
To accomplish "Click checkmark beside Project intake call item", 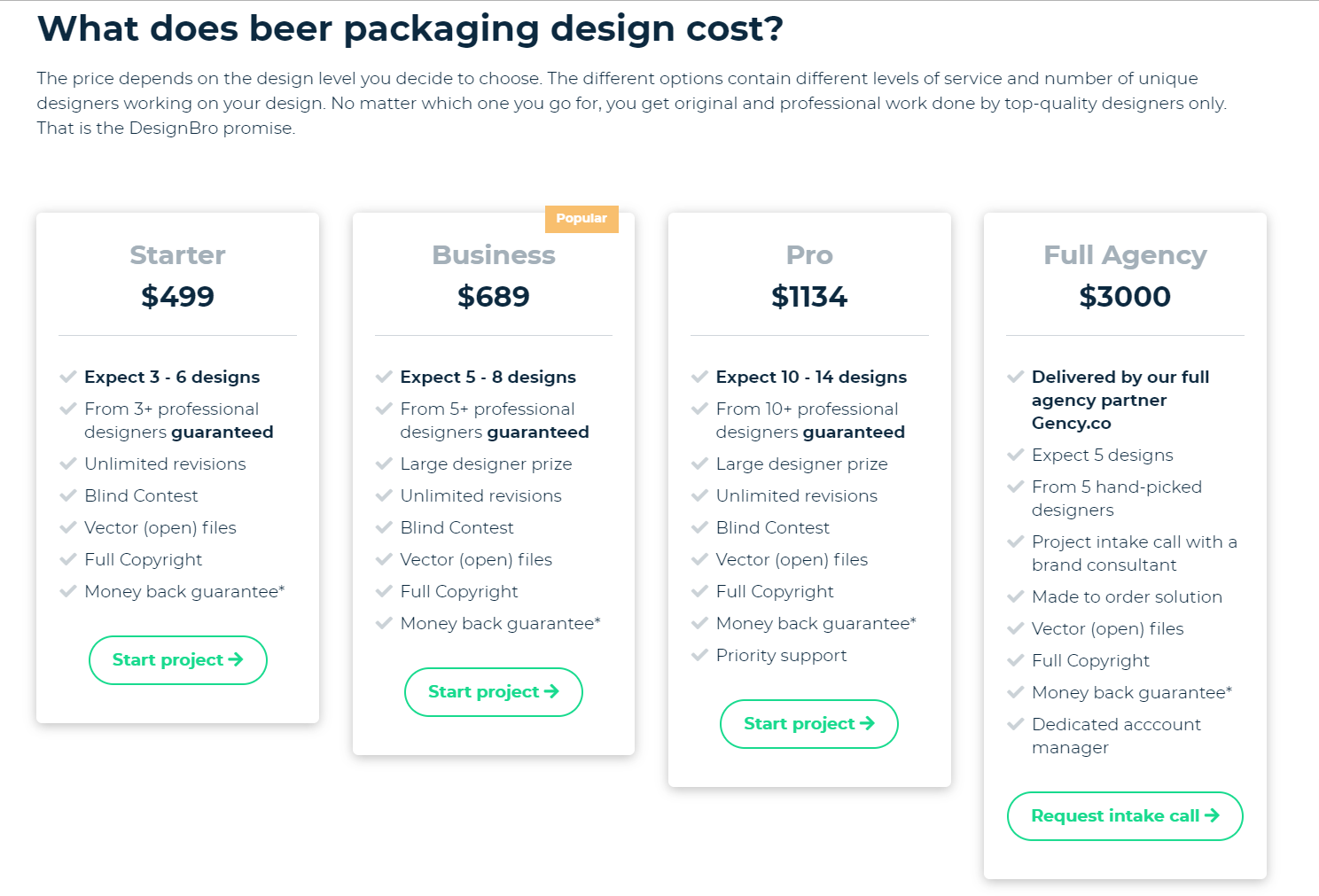I will point(1016,541).
